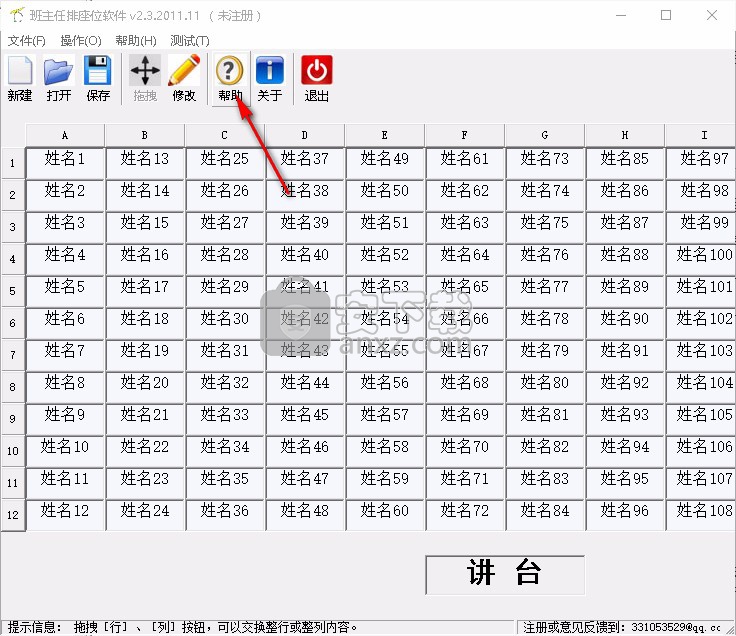Viewport: 736px width, 636px height.
Task: Click column header F
Action: pos(464,135)
